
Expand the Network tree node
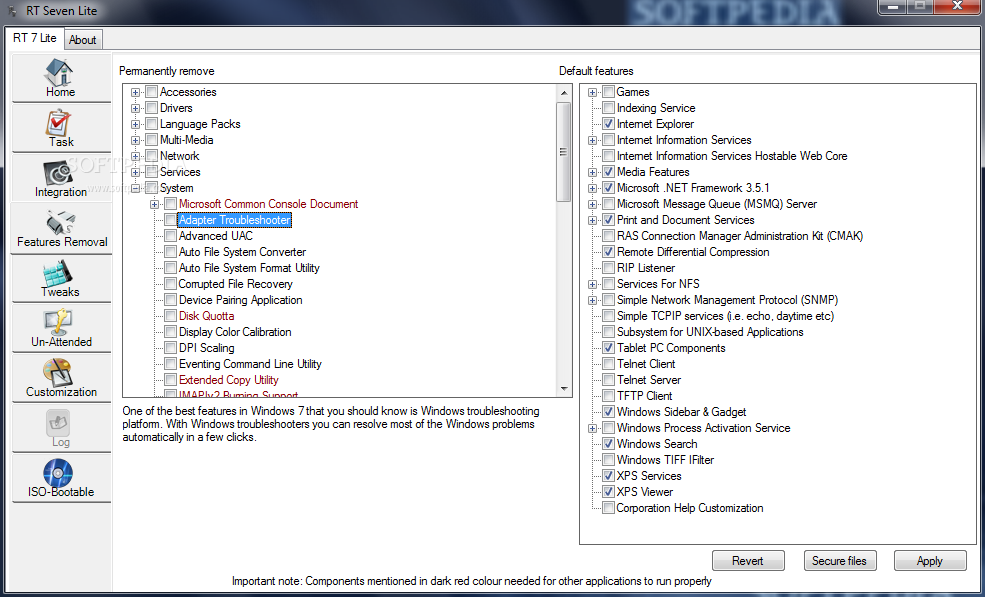pyautogui.click(x=135, y=156)
